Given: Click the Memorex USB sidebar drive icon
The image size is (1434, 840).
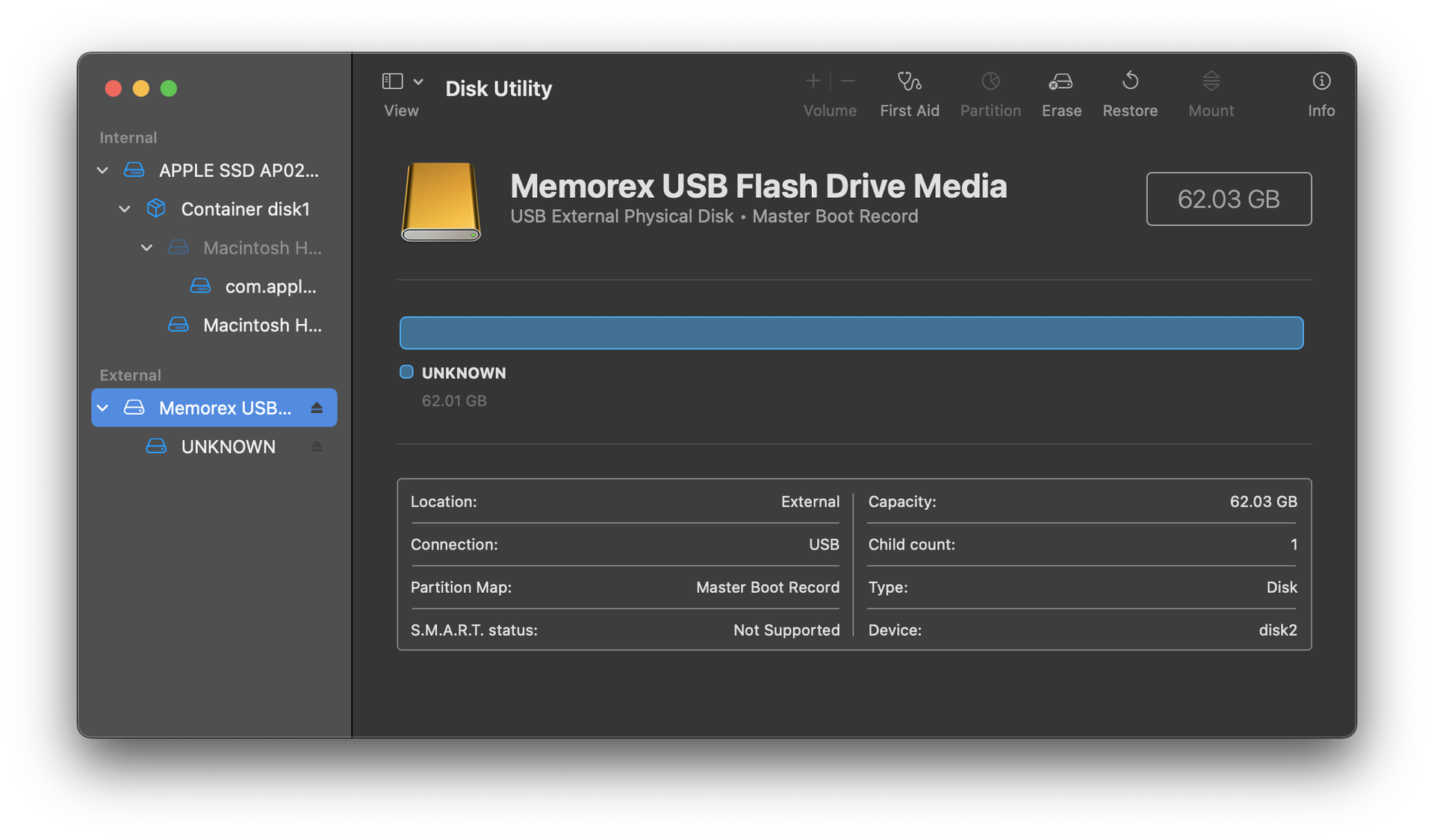Looking at the screenshot, I should [x=134, y=408].
